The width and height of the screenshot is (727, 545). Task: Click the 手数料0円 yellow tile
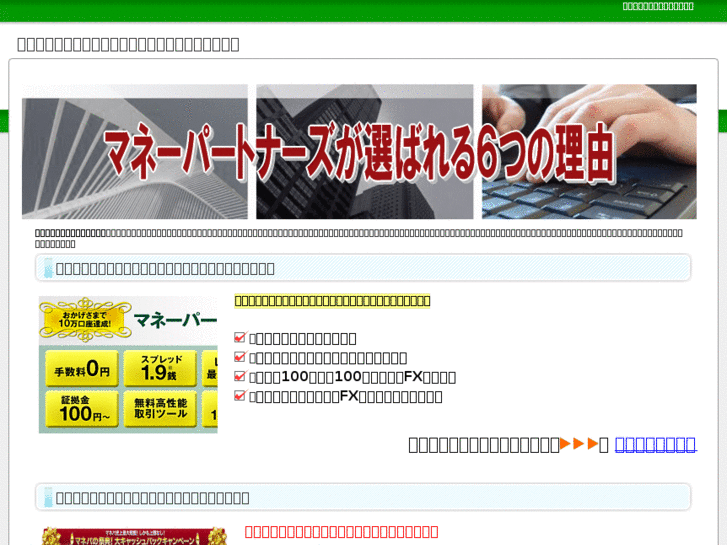tap(82, 369)
